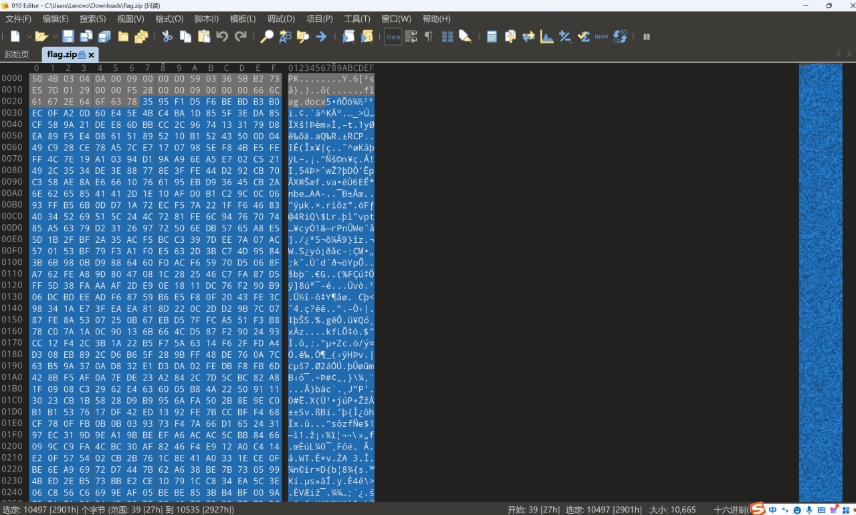Click the Undo arrow icon
Screen dimensions: 856x515
pyautogui.click(x=222, y=37)
